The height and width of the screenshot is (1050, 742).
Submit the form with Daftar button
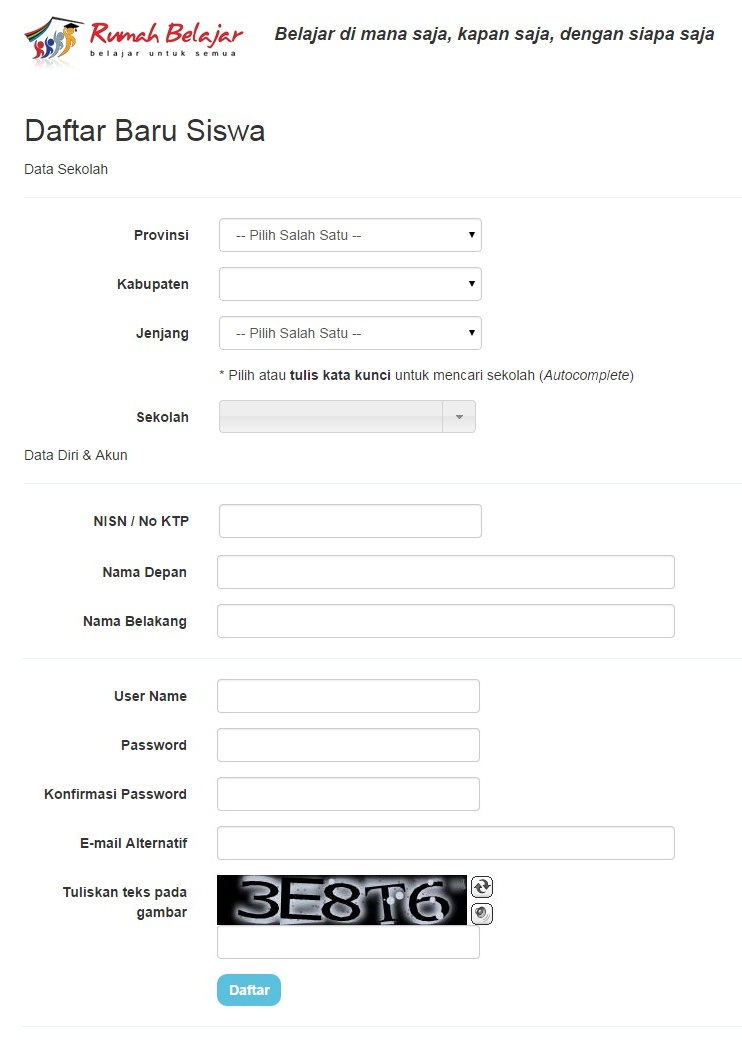(x=248, y=990)
